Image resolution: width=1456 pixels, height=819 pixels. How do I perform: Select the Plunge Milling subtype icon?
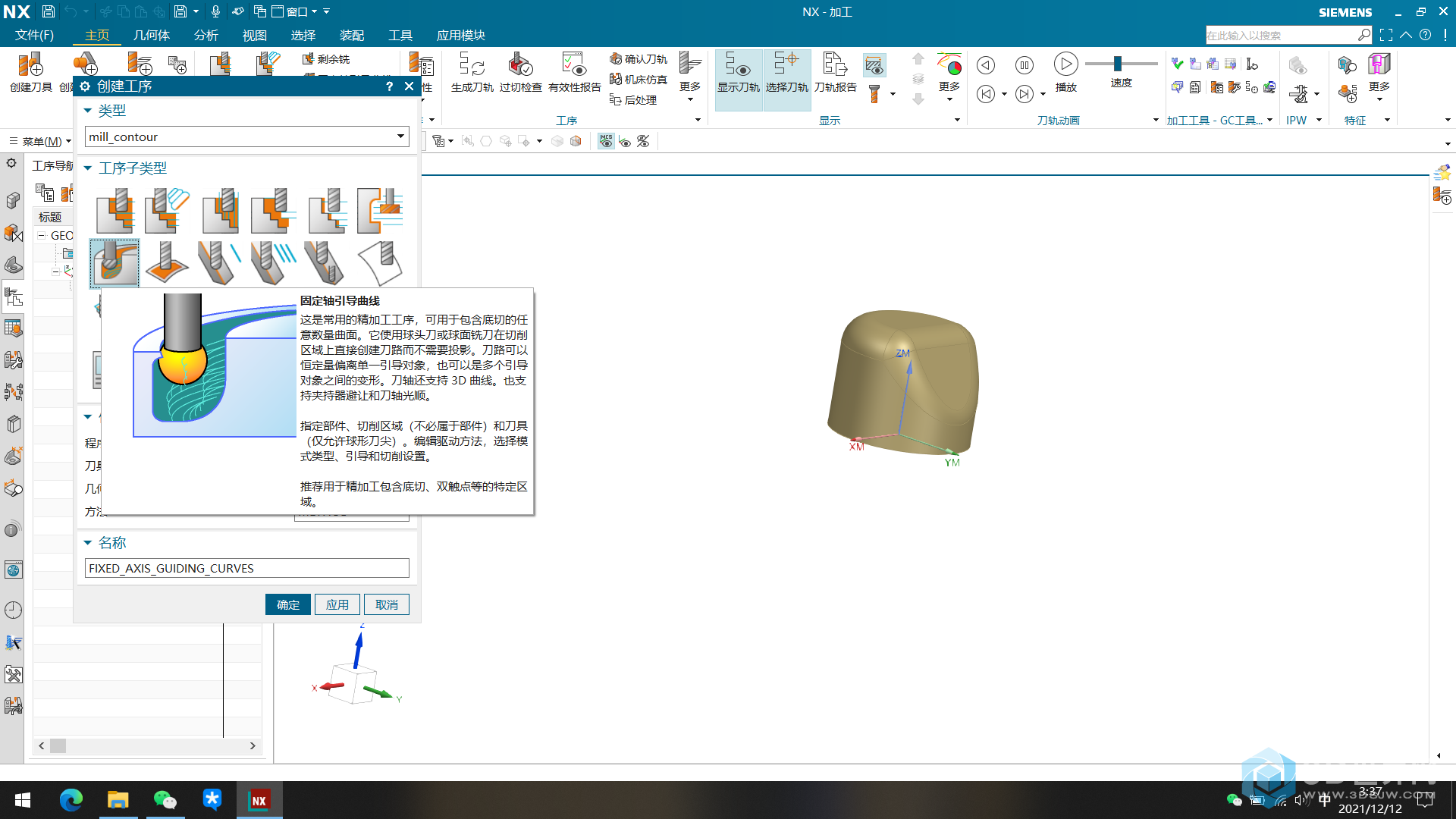tap(221, 211)
